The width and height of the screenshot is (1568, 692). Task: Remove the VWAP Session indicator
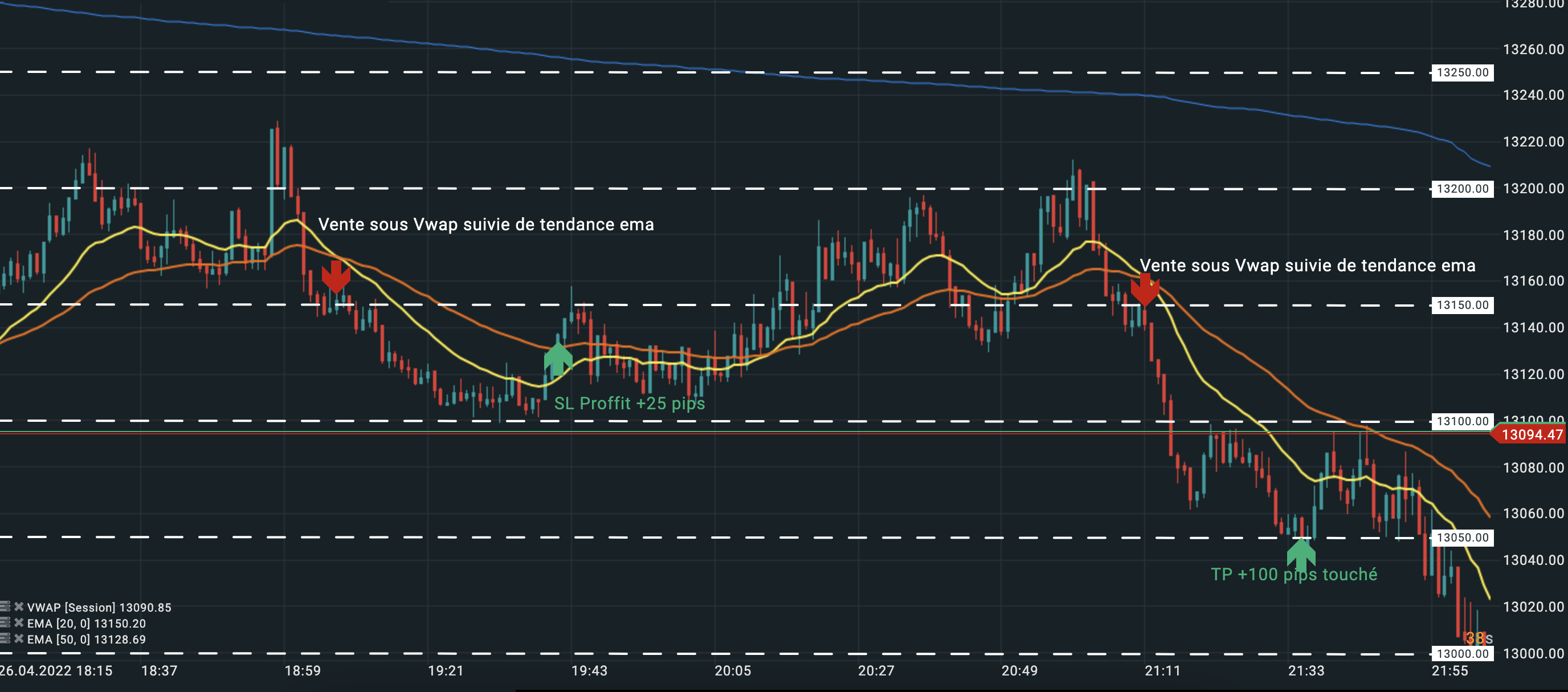pos(19,606)
